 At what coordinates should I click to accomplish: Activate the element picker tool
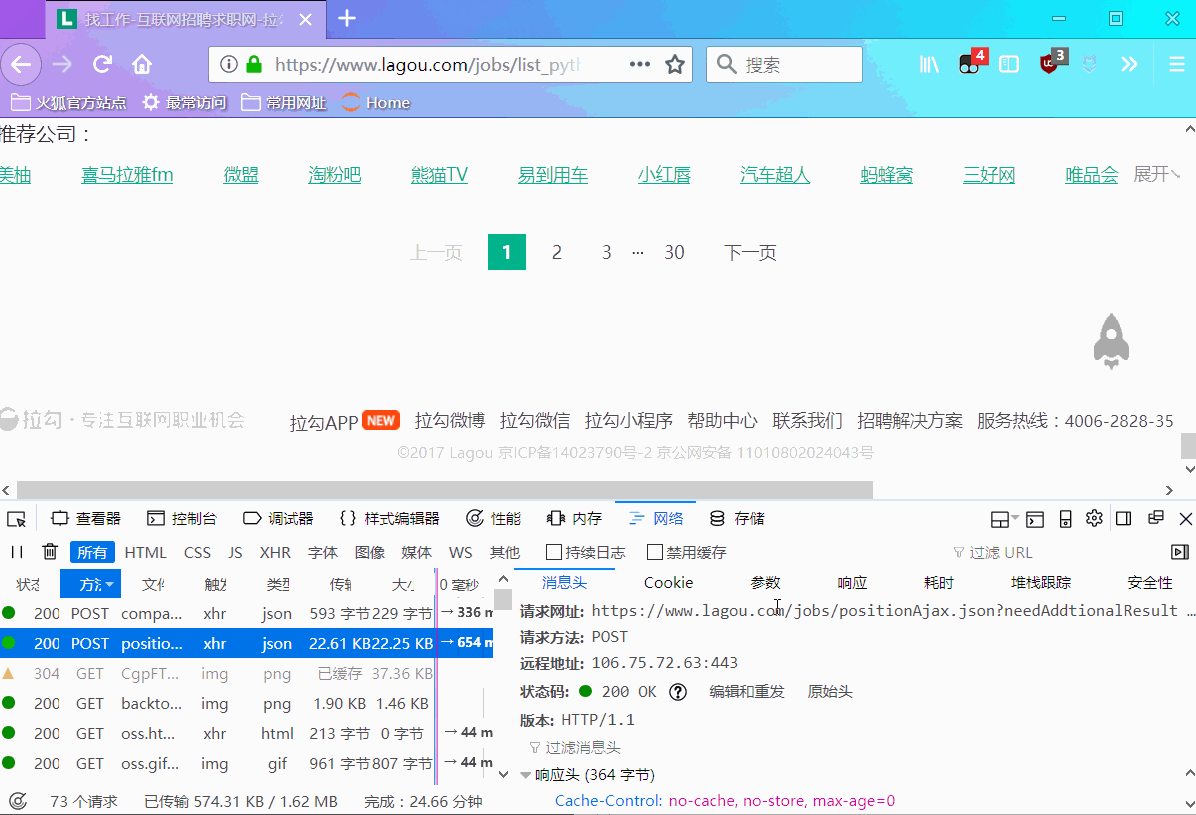(x=17, y=519)
